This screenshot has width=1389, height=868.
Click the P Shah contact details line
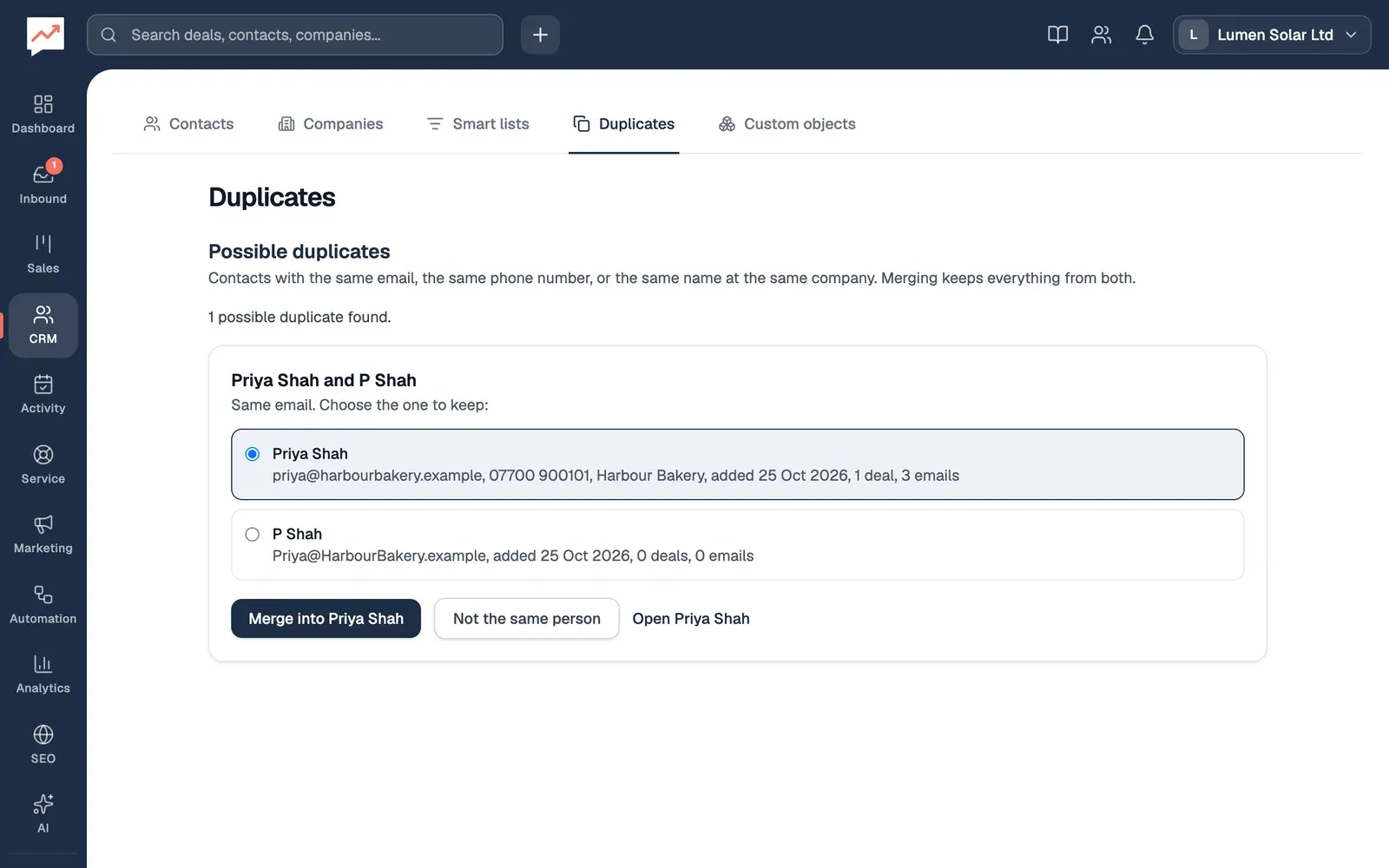[x=513, y=556]
